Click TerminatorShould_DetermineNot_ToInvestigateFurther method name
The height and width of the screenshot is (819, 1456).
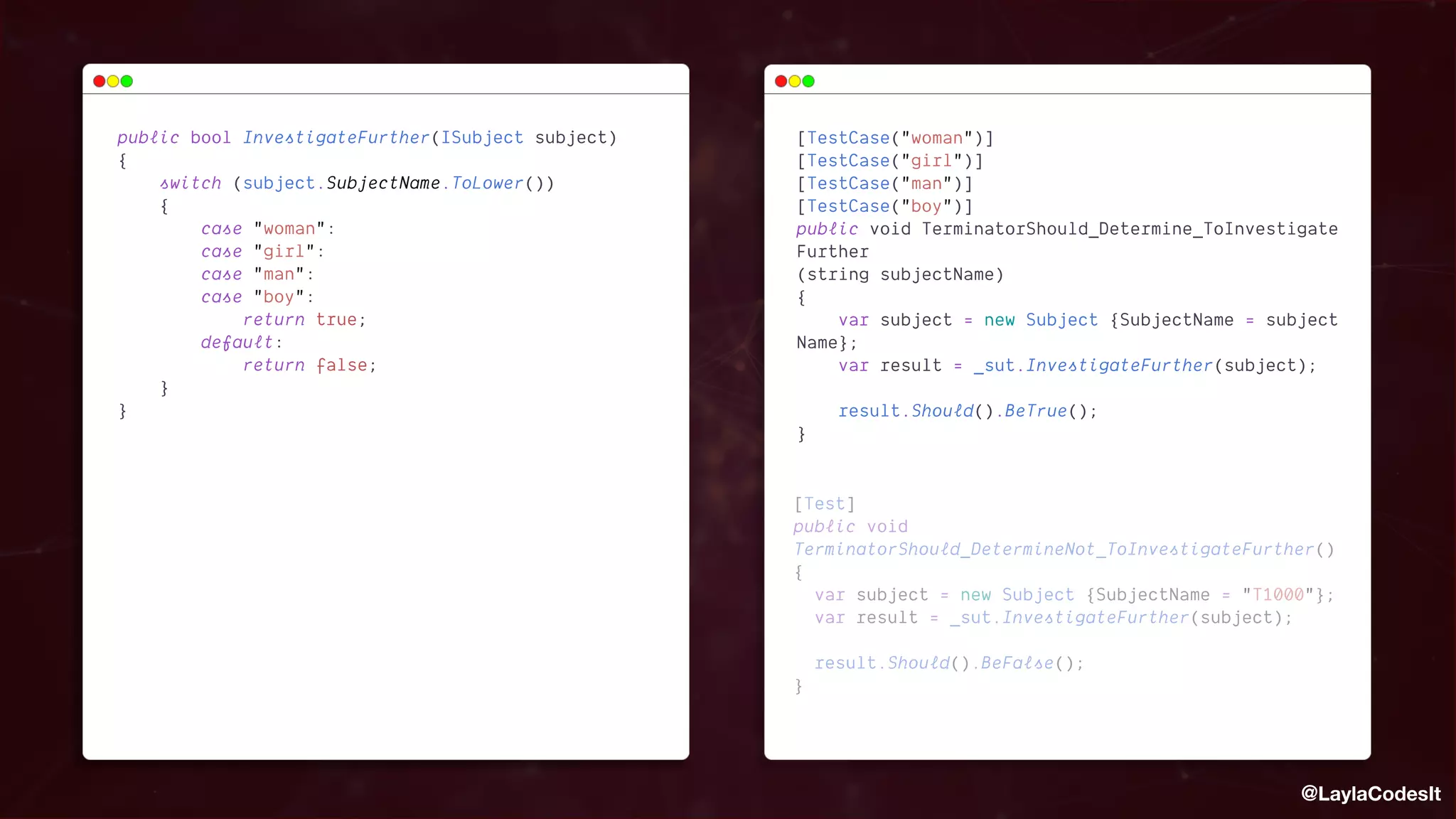1064,550
